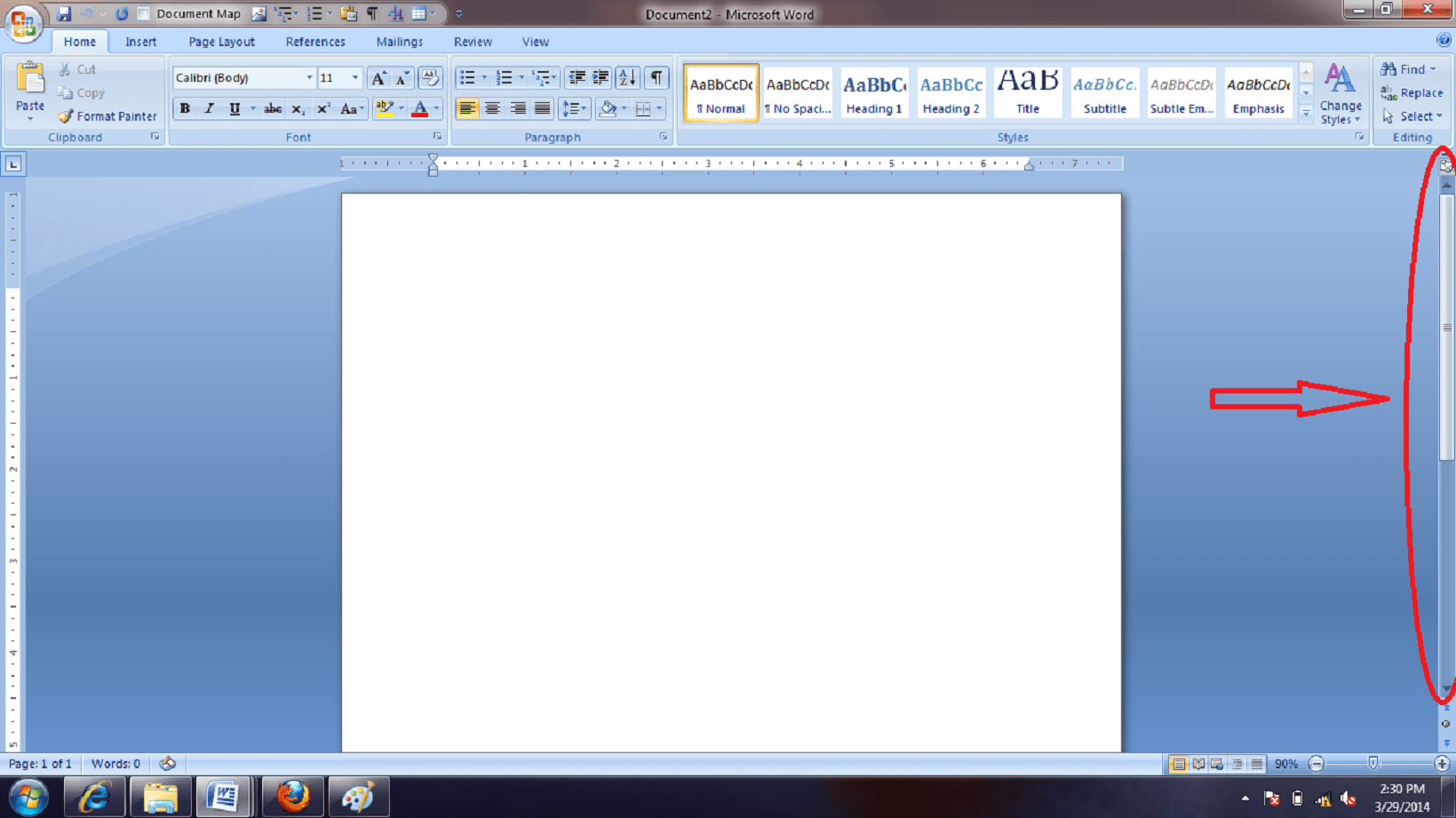Click Replace in the Editing group
This screenshot has height=818, width=1456.
point(1412,92)
